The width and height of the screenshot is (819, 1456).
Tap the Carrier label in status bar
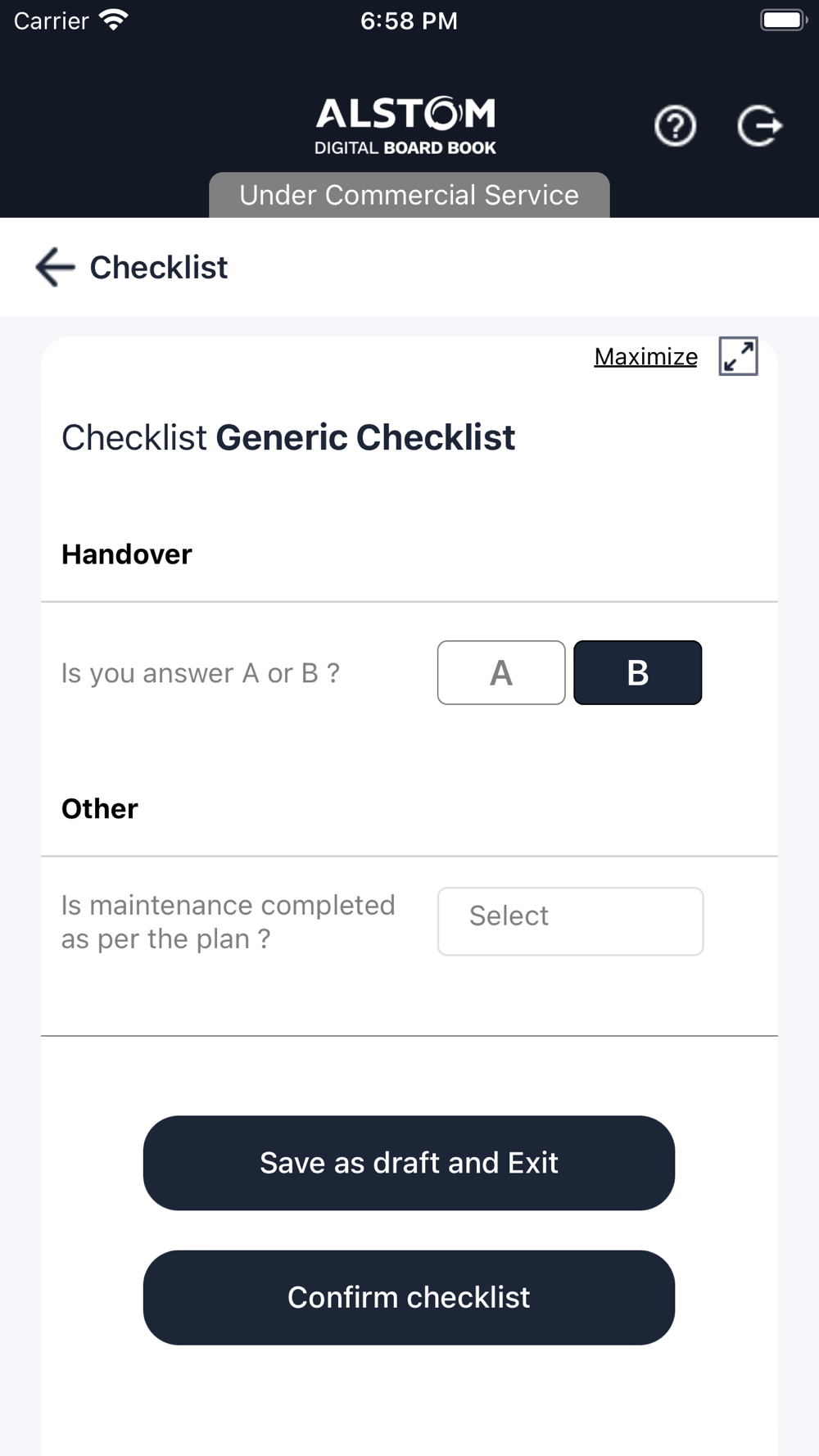point(51,20)
